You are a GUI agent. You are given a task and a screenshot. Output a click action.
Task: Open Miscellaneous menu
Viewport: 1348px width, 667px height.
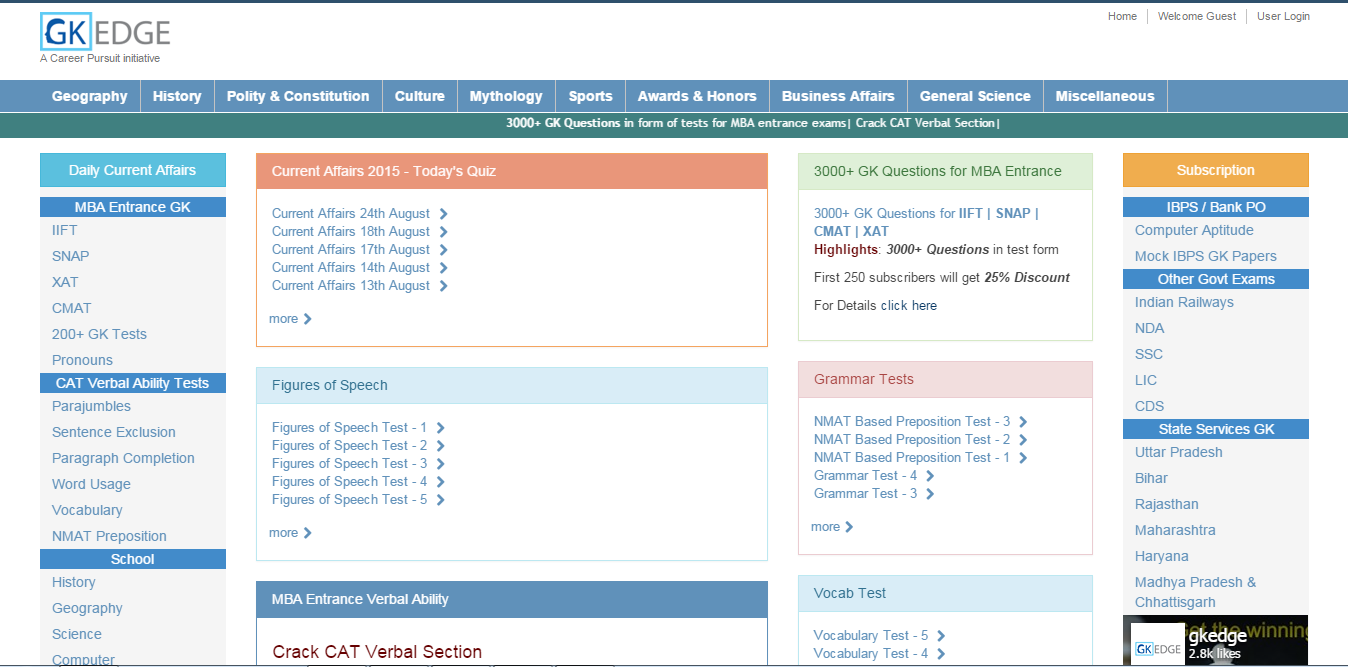pos(1105,96)
